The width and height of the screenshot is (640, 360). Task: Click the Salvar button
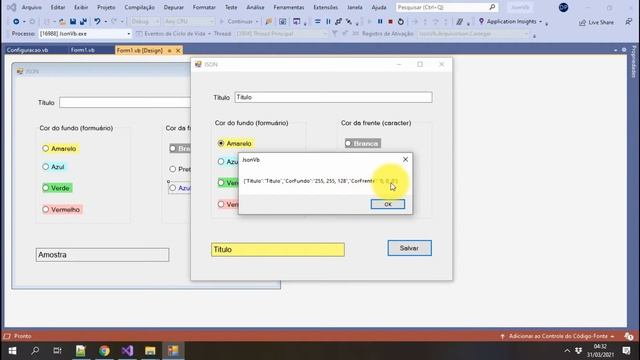click(x=409, y=248)
